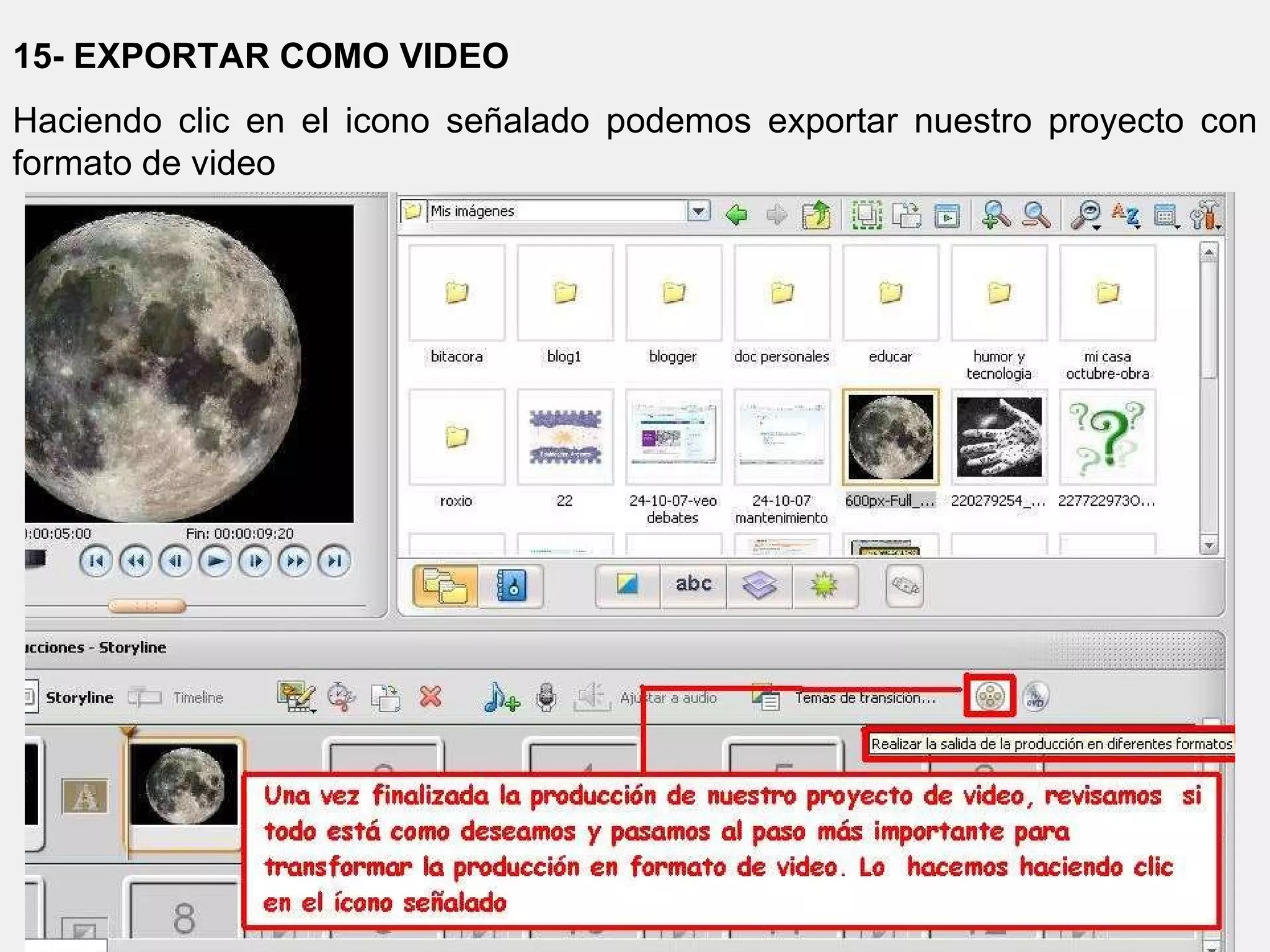Select the 24-10-07-veo debates thumbnail
This screenshot has height=952, width=1270.
[x=673, y=437]
